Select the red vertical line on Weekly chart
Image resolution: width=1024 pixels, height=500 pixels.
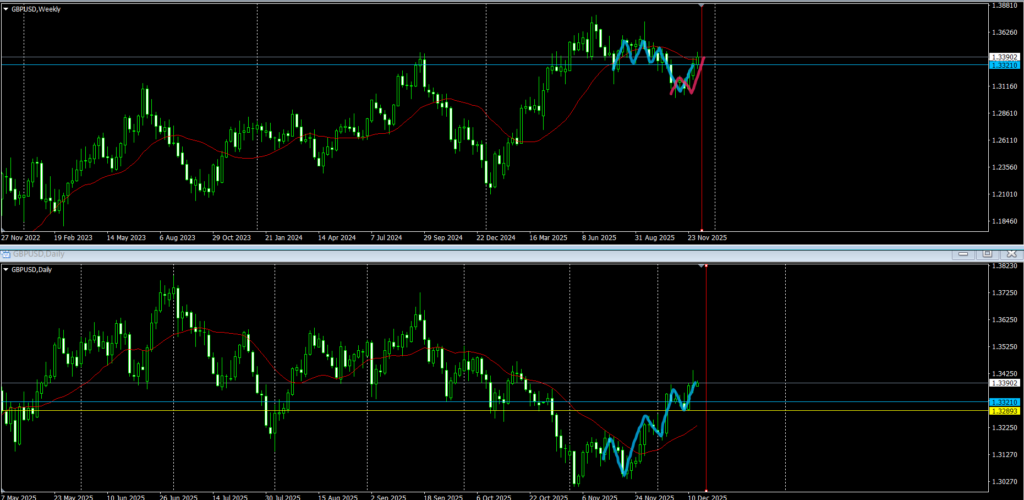tap(702, 150)
